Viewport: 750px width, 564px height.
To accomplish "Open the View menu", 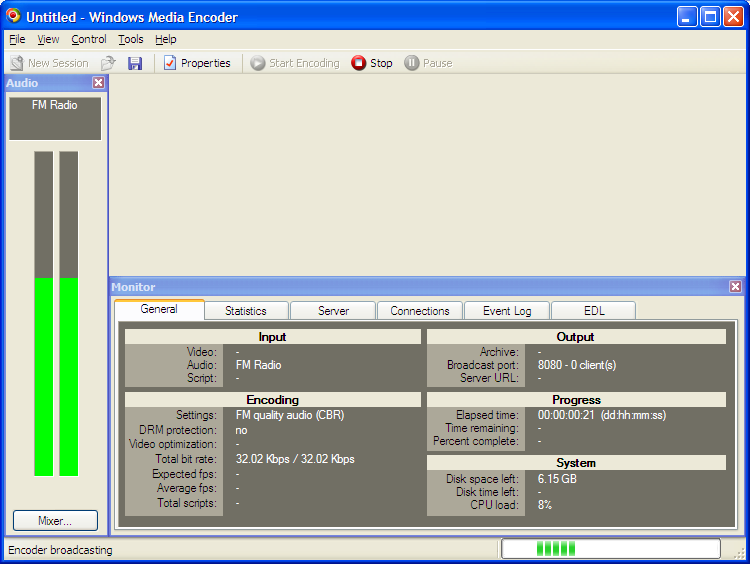I will coord(48,39).
